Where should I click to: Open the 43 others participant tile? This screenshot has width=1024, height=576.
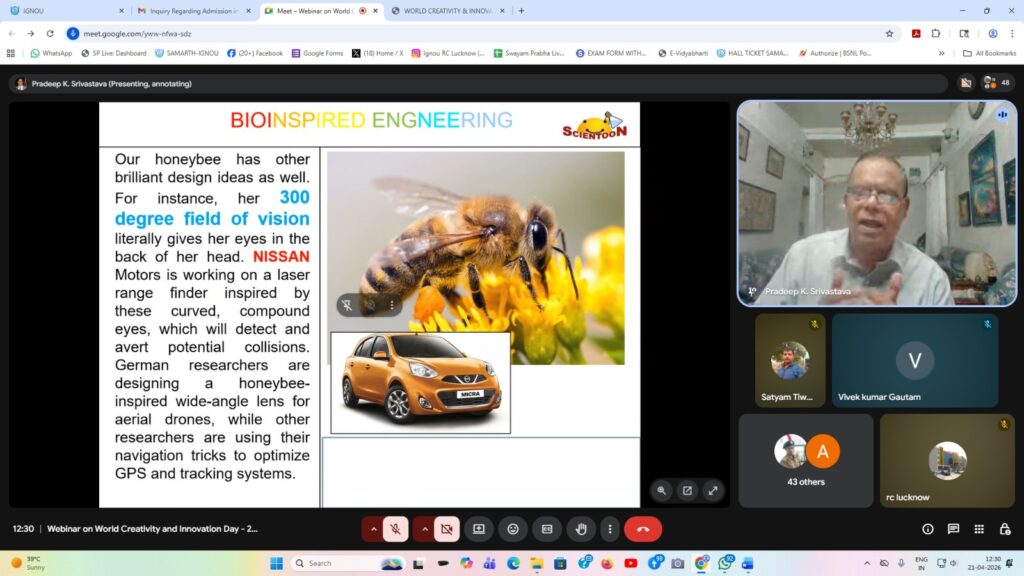click(x=805, y=460)
